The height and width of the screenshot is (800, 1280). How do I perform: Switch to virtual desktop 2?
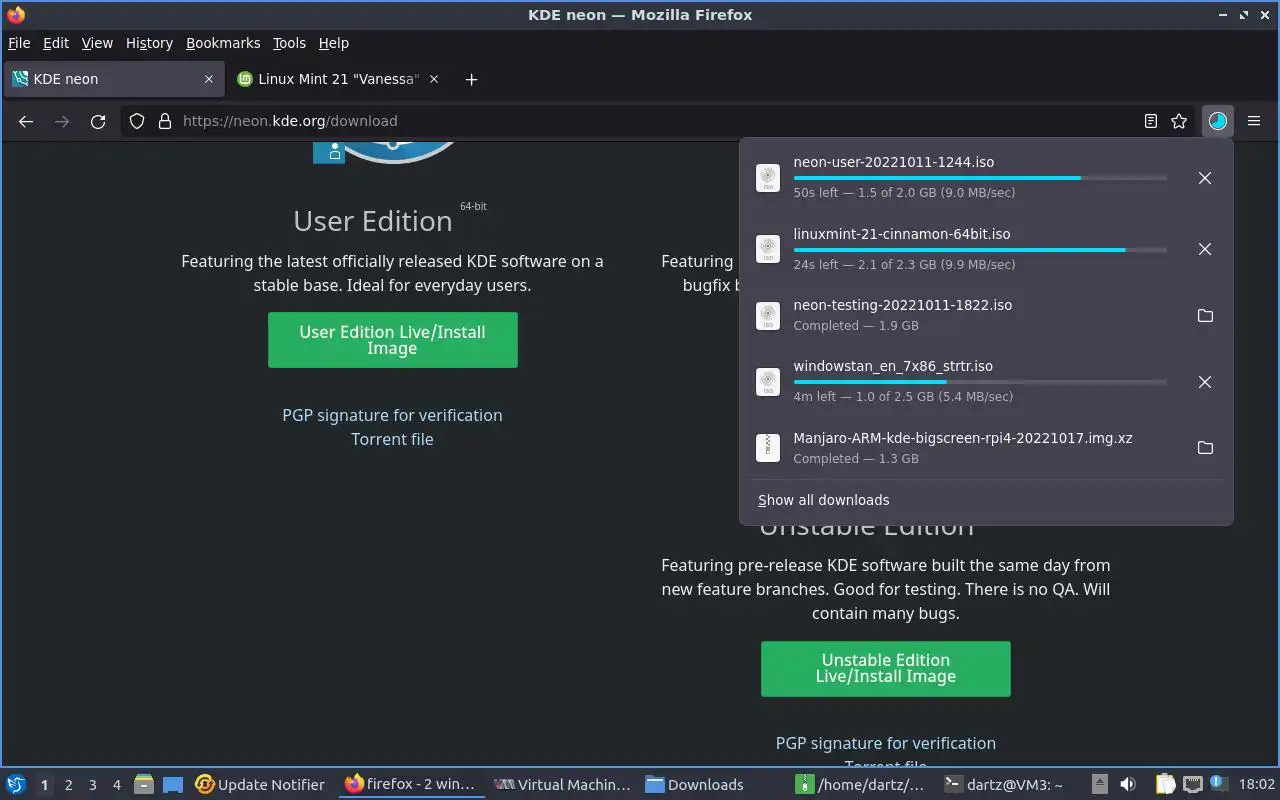(68, 785)
